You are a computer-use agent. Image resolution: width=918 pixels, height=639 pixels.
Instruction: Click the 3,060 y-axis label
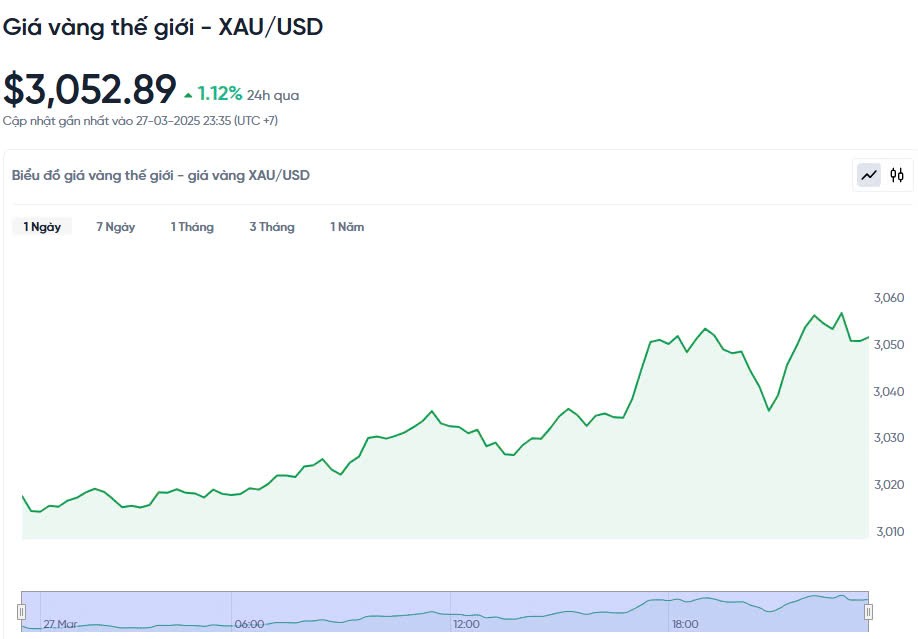[x=888, y=298]
